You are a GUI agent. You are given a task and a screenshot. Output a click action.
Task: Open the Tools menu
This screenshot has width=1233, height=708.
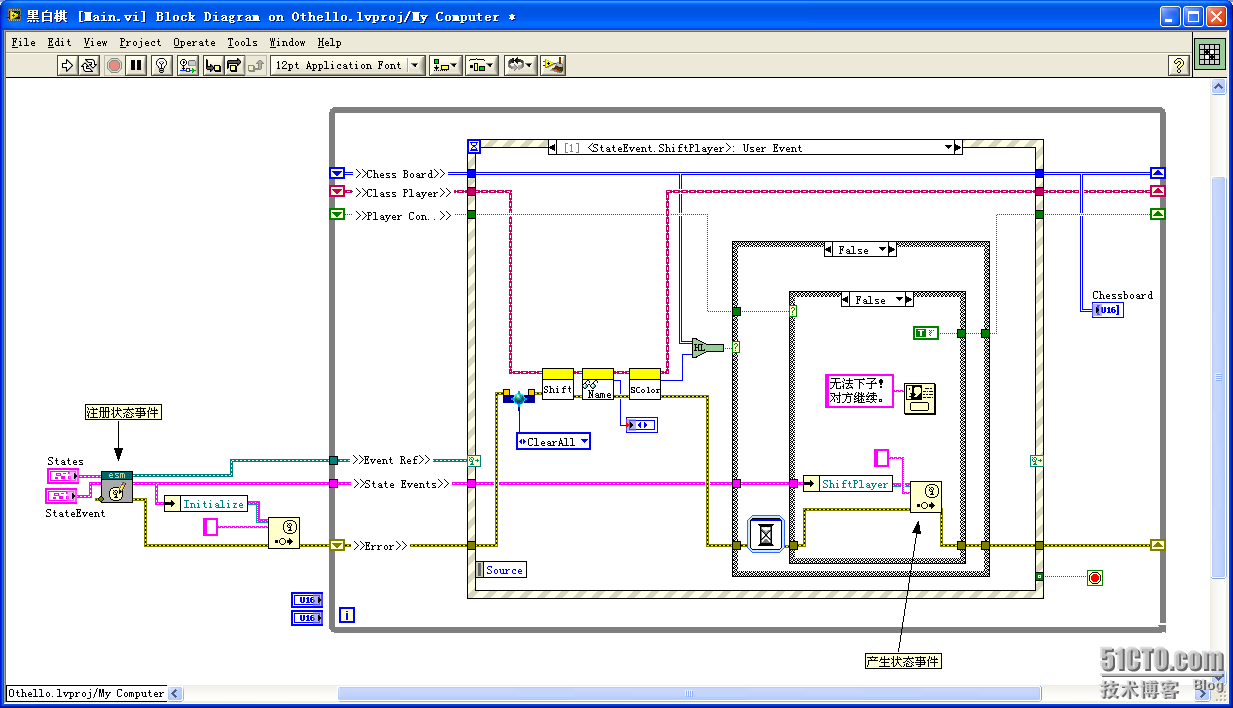tap(242, 42)
